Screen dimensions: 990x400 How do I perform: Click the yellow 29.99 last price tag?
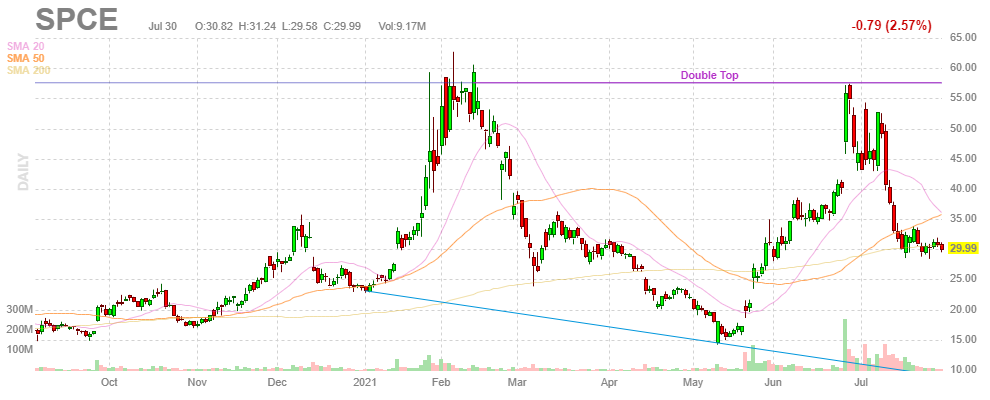pos(963,249)
